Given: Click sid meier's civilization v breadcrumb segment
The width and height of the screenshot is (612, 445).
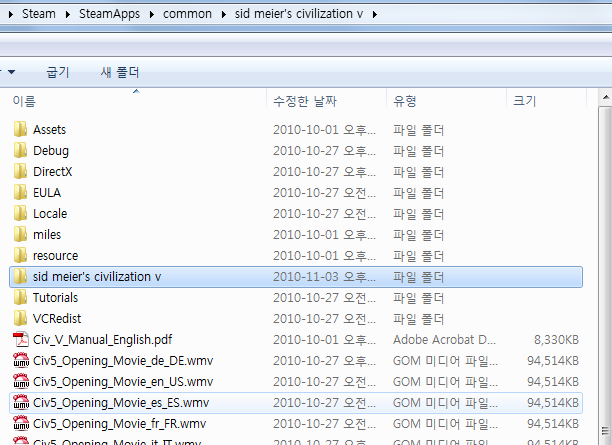Looking at the screenshot, I should pos(299,14).
